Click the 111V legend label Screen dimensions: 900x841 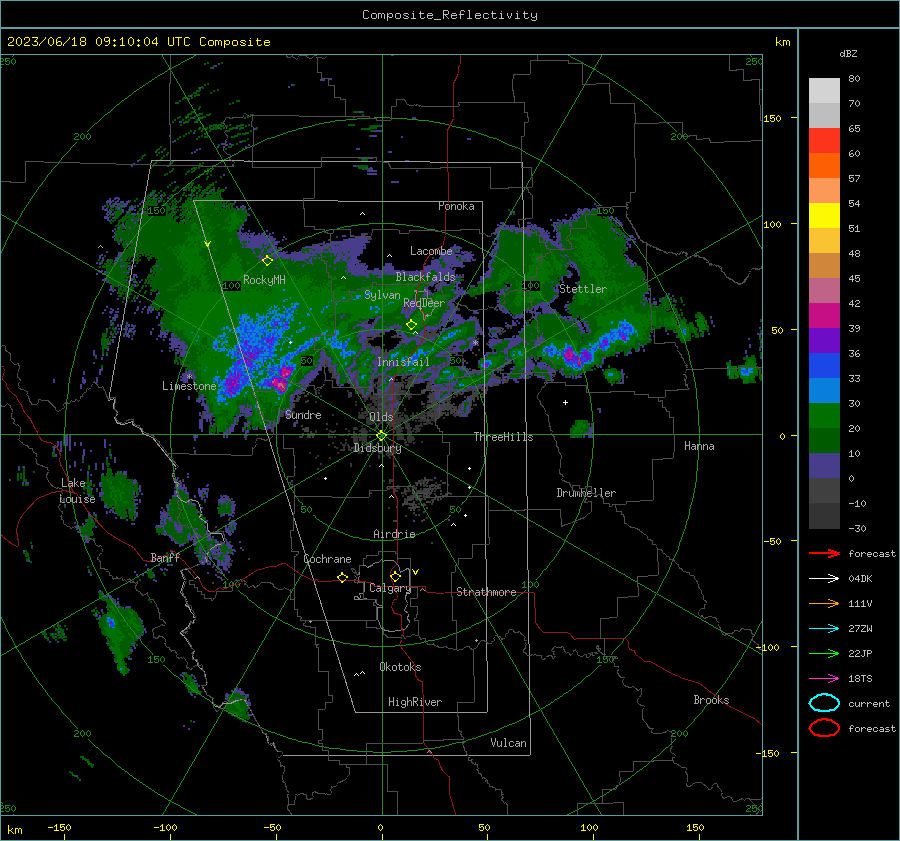coord(860,603)
